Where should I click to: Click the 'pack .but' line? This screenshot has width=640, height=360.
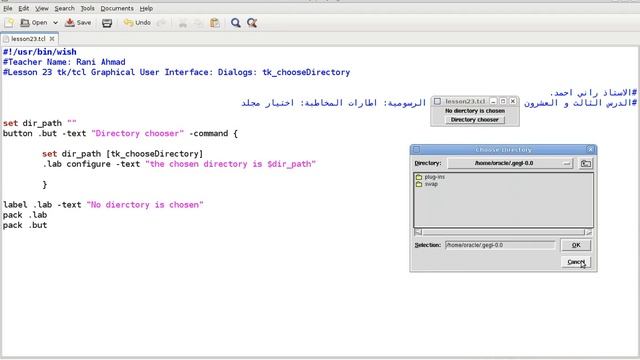(x=25, y=225)
